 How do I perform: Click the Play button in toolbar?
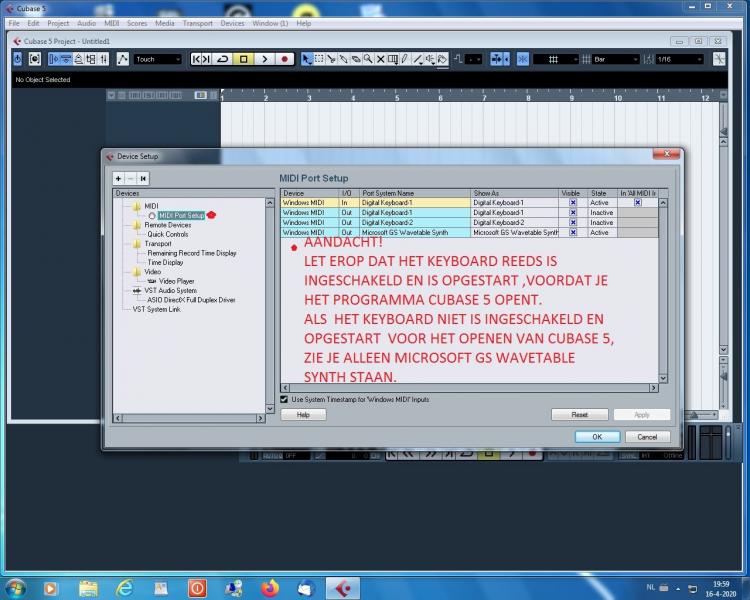[x=265, y=59]
